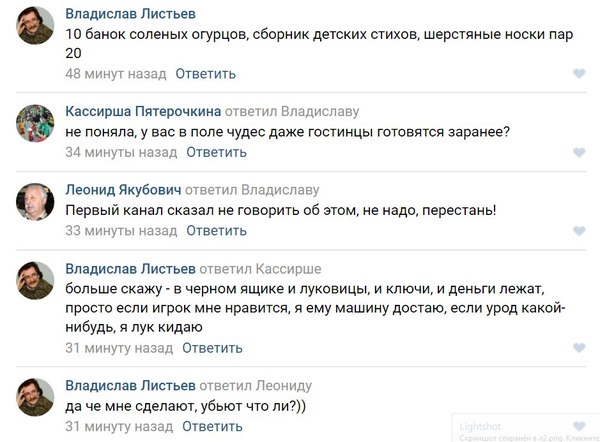Click the heart on Кассирша Пятерочкина's comment
600x442 pixels.
[x=579, y=153]
